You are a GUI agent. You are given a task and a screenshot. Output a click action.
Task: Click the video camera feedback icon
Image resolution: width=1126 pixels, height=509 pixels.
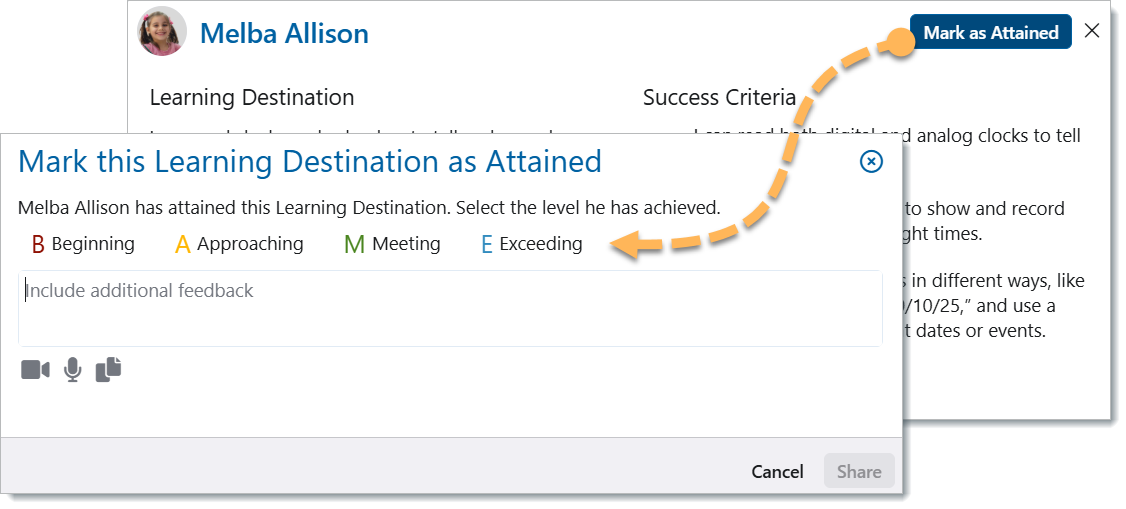[35, 370]
